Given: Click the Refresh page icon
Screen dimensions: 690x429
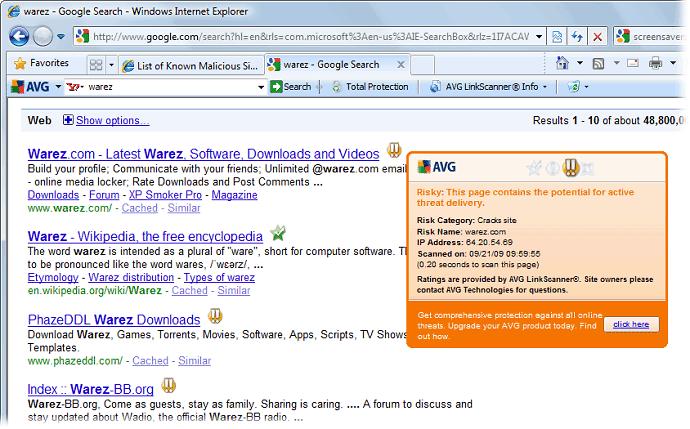Looking at the screenshot, I should (x=577, y=37).
